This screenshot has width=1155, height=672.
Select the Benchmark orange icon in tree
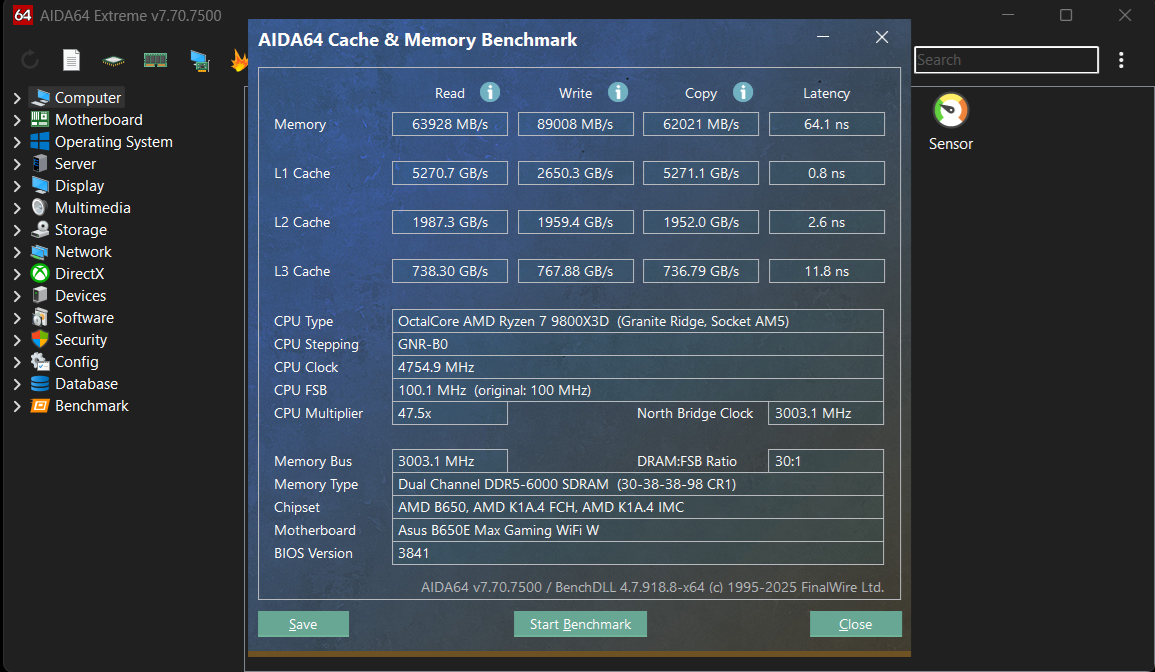[40, 406]
